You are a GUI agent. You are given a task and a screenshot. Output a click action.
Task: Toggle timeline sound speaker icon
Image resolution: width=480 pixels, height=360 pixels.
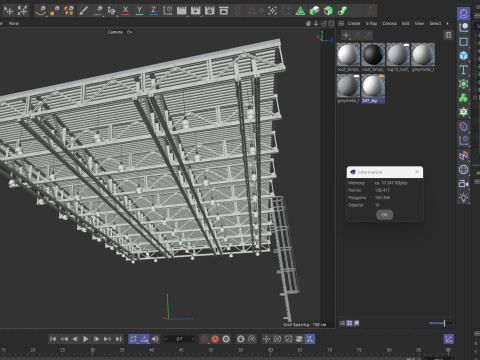(x=155, y=339)
